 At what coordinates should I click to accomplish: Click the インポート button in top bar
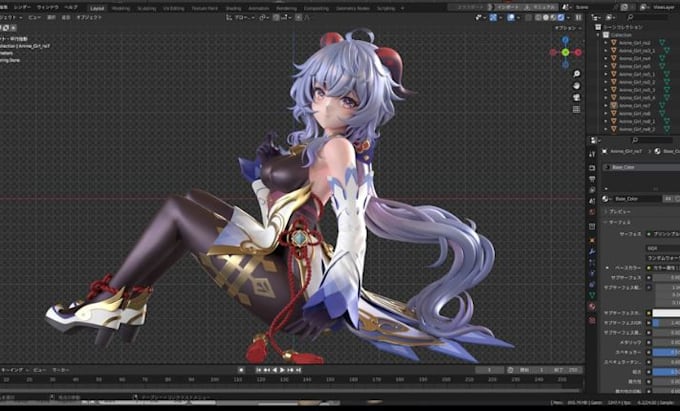pyautogui.click(x=508, y=7)
